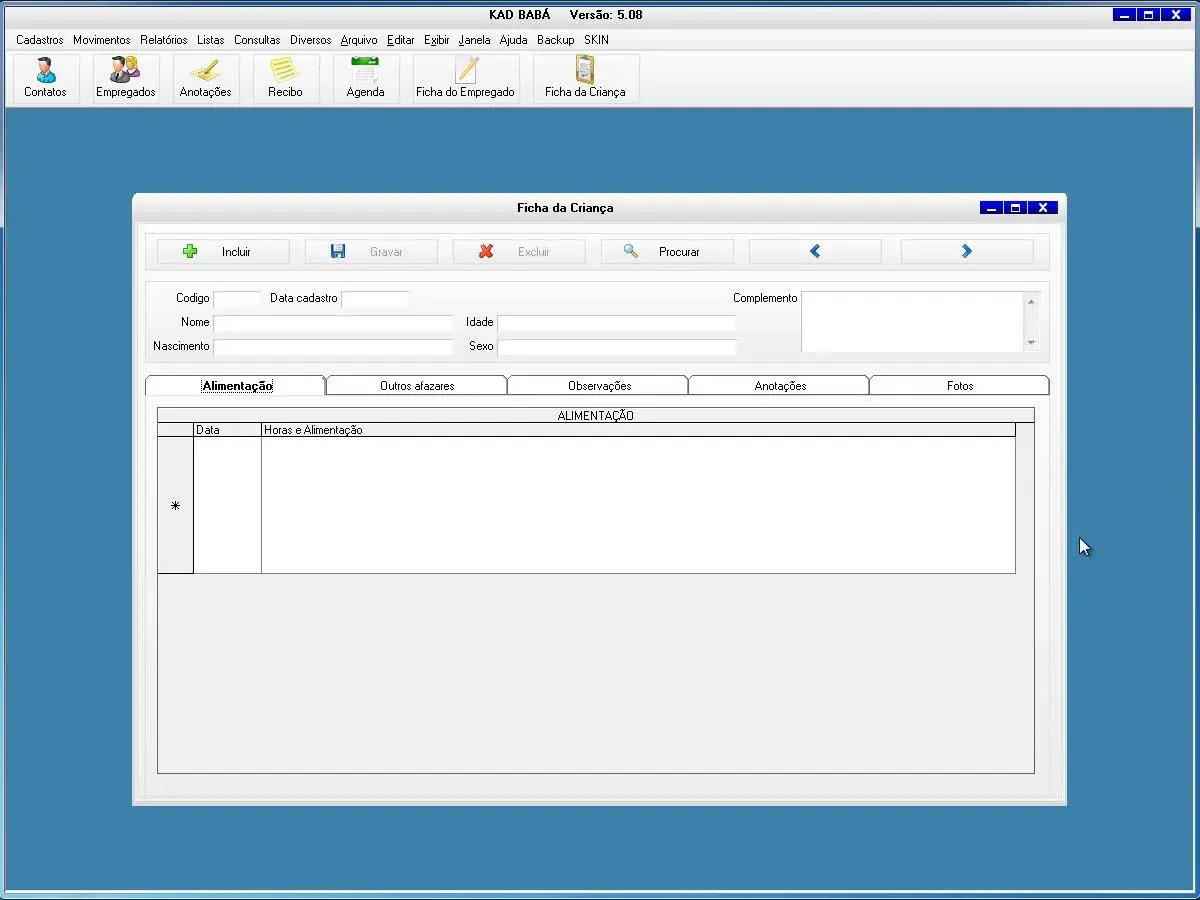Click the Procurar search button
The image size is (1200, 900).
tap(667, 252)
